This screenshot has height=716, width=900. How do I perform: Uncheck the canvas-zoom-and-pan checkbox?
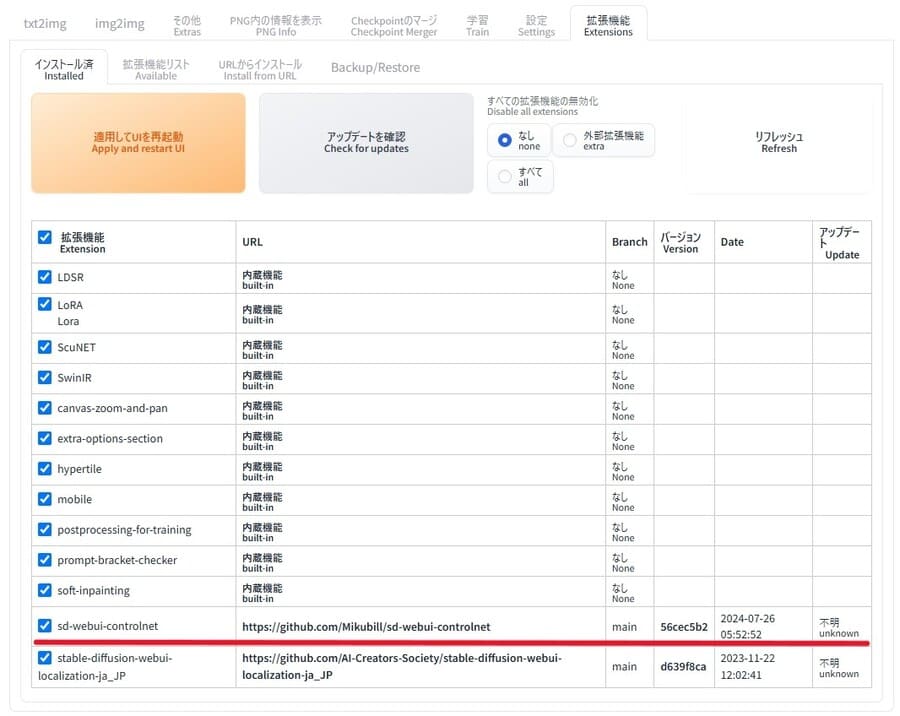pos(45,408)
